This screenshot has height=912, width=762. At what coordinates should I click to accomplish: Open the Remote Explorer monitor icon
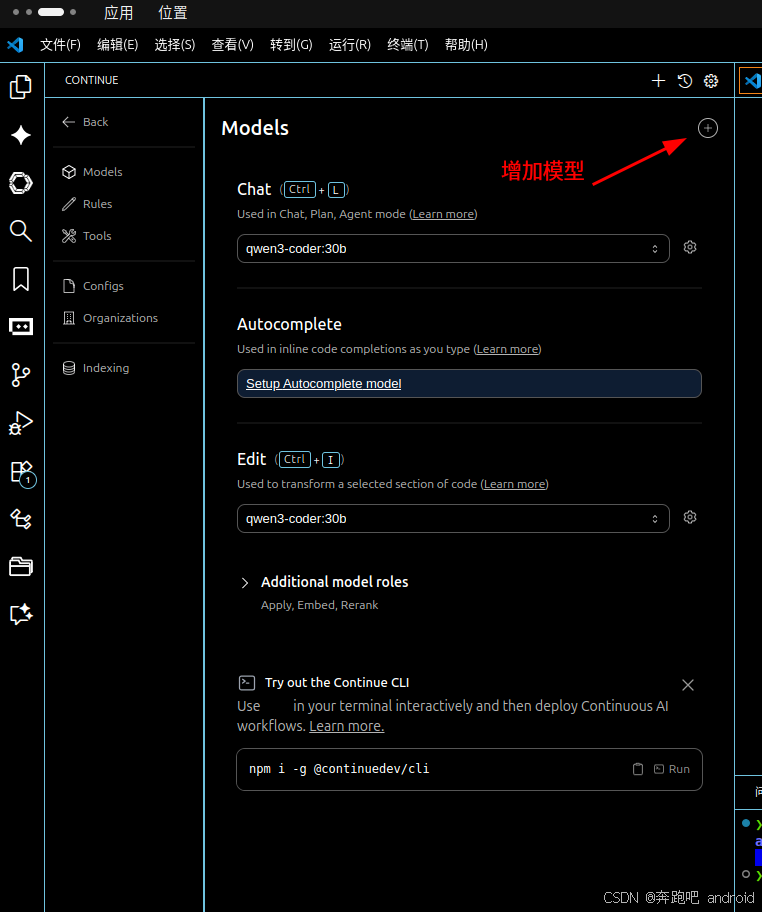(21, 326)
